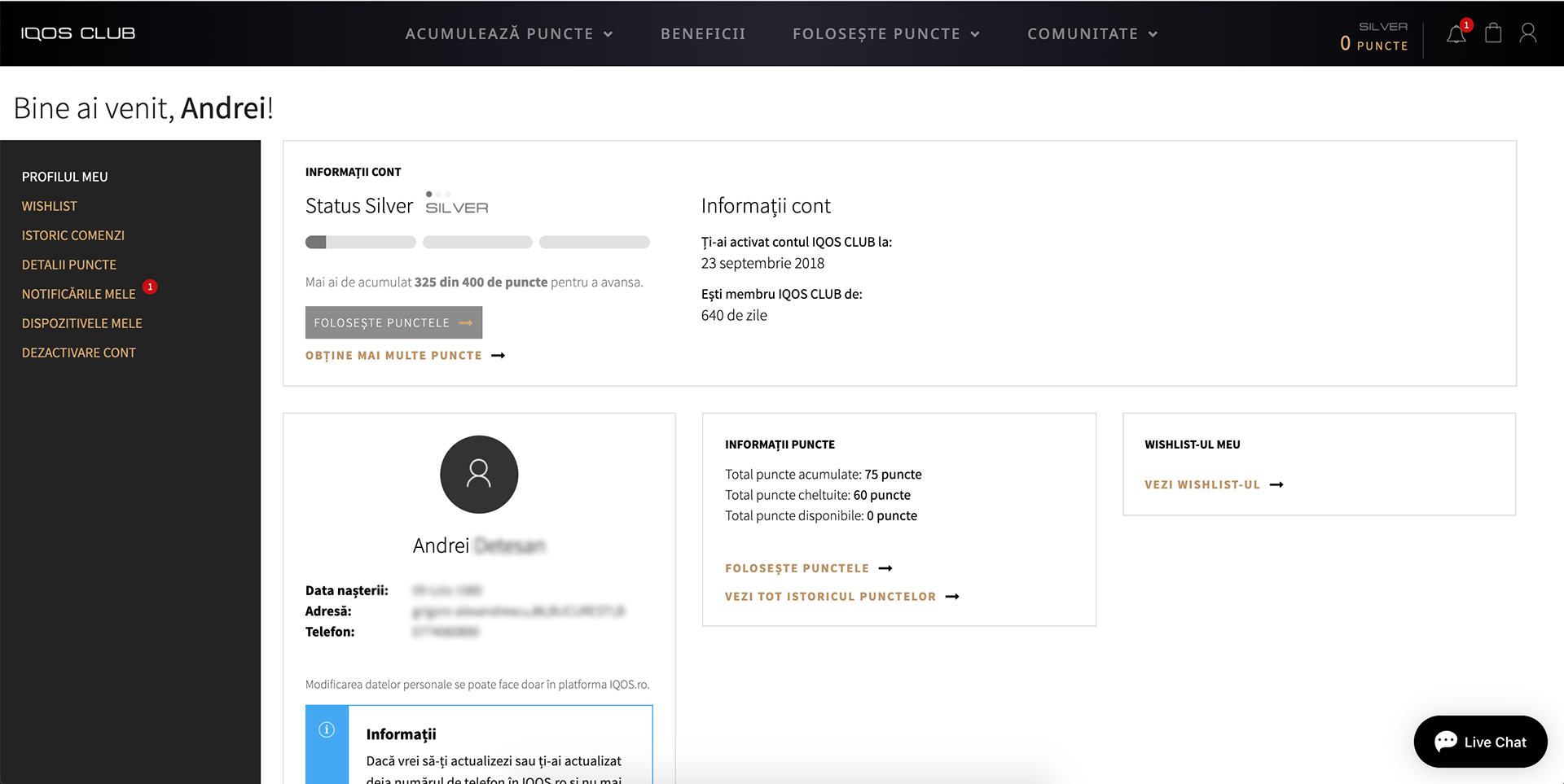Select Profilul meu in sidebar

[x=65, y=177]
